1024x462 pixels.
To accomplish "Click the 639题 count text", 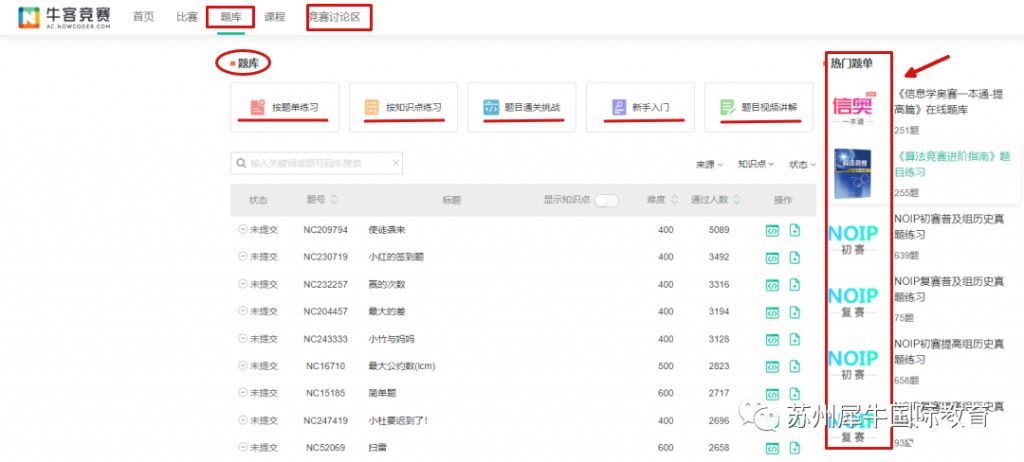I will click(x=906, y=256).
